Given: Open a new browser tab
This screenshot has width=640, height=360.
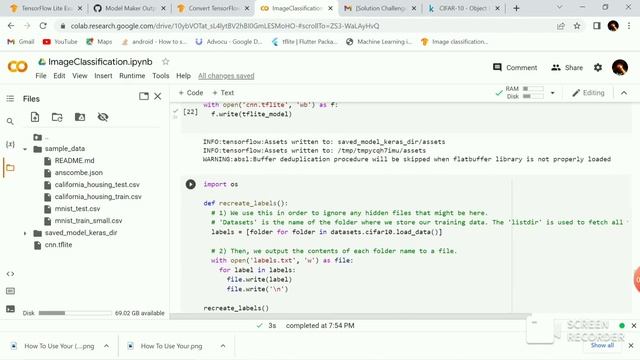Looking at the screenshot, I should point(516,8).
